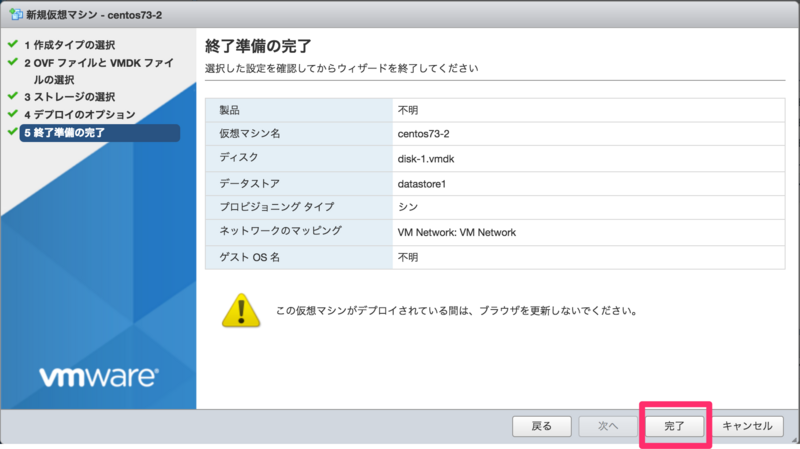Click green checkmark beside 終了準備の完了
Viewport: 800px width, 449px height.
(x=13, y=132)
